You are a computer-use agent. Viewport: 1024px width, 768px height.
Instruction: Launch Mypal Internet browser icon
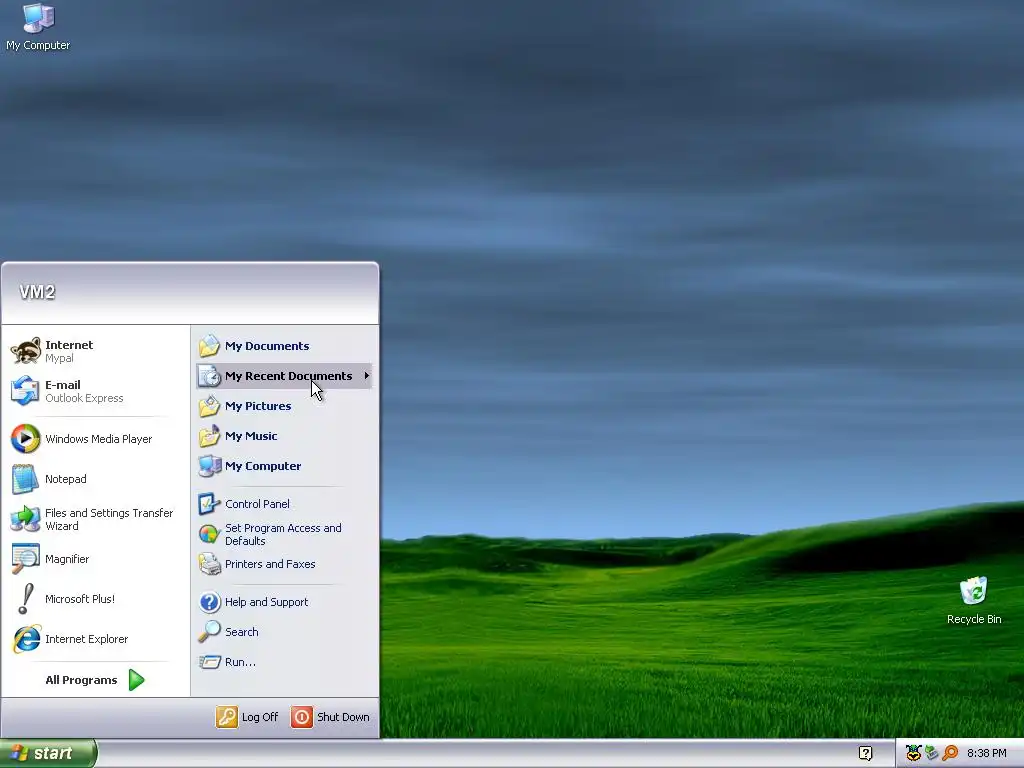pyautogui.click(x=25, y=351)
